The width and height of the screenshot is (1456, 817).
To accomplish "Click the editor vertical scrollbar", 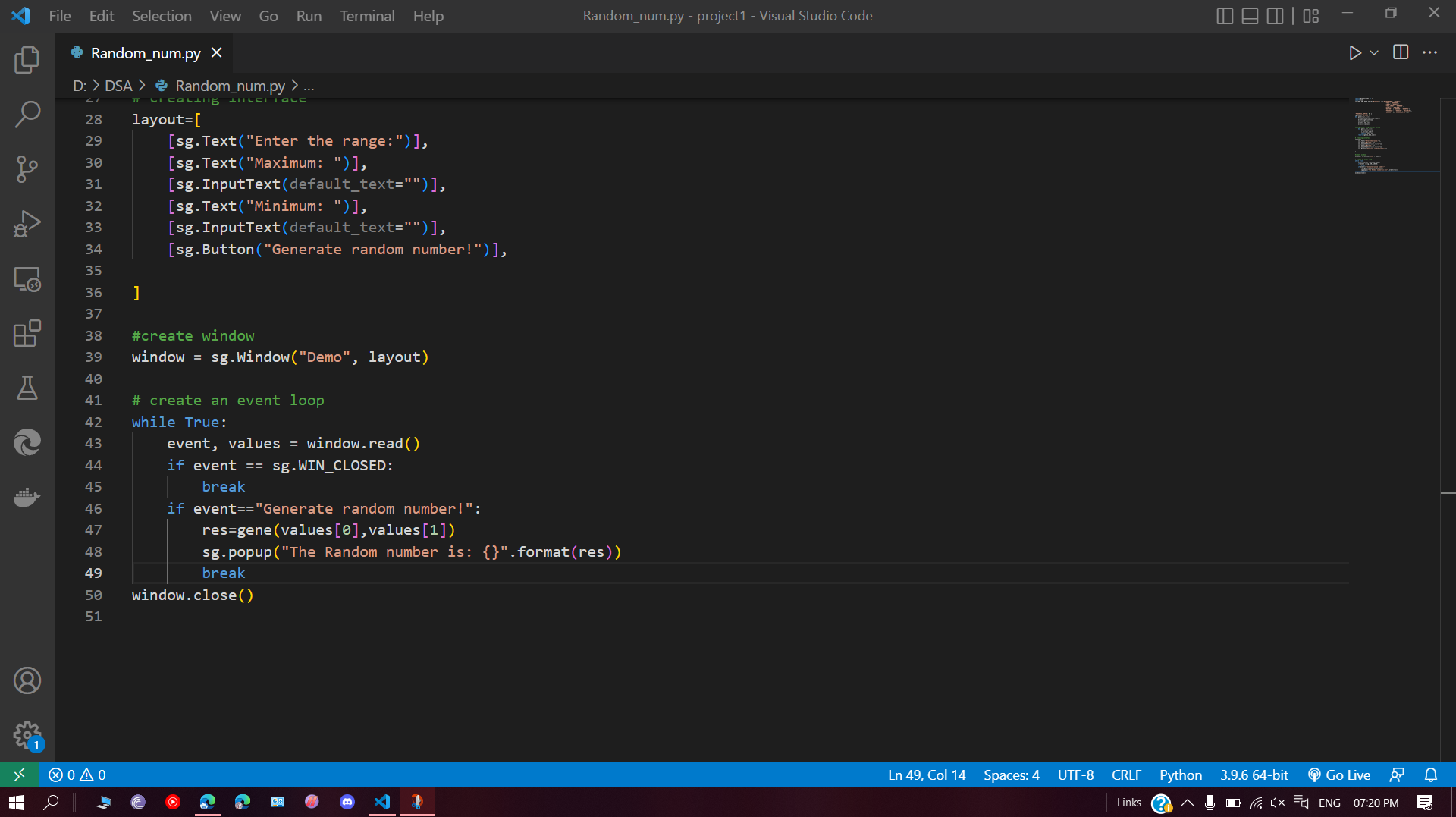I will pos(1448,429).
